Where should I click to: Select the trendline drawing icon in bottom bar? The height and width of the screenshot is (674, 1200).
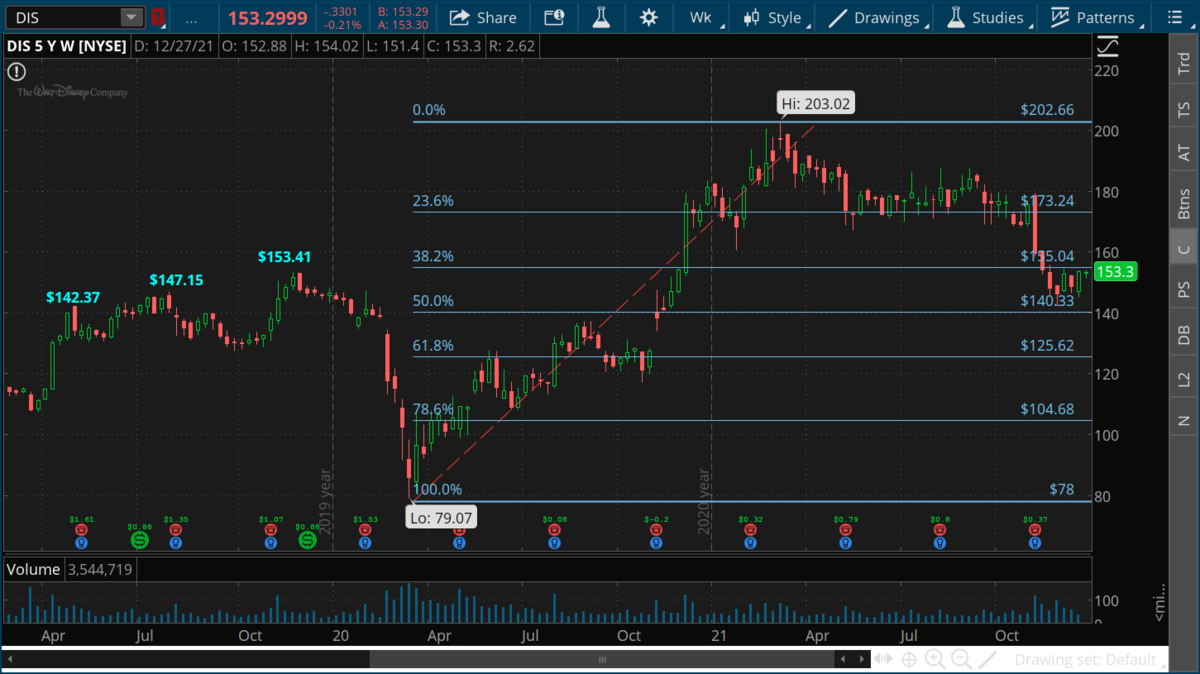tap(987, 660)
